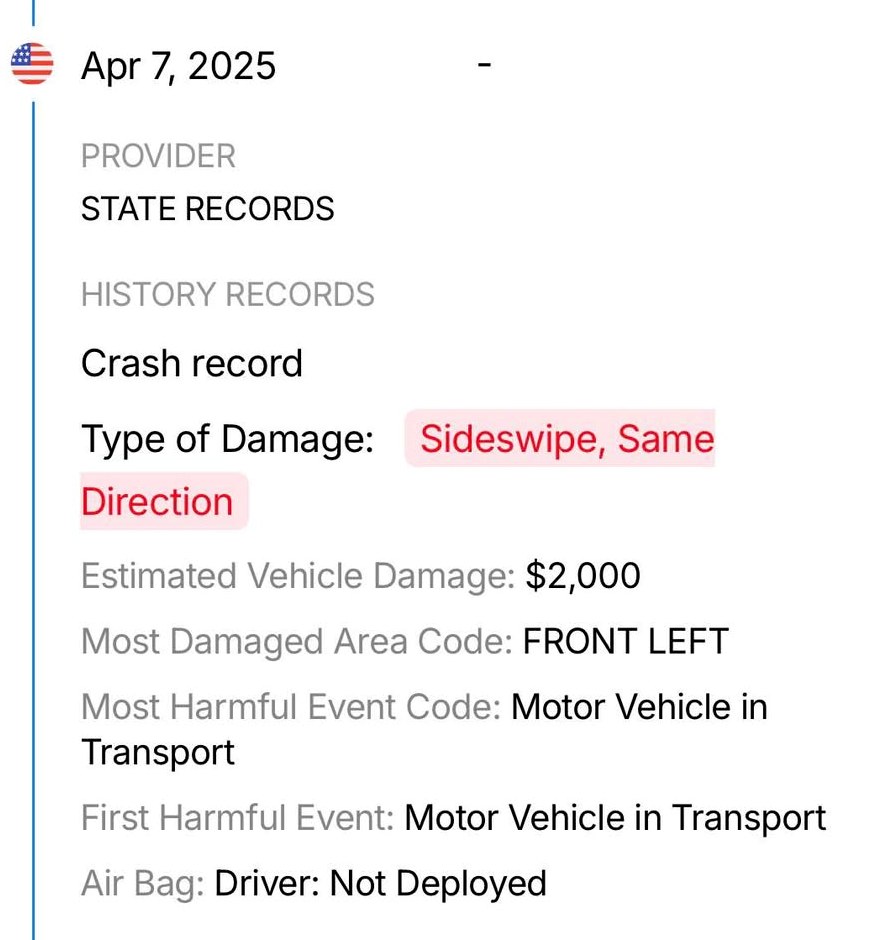The image size is (876, 940).
Task: Select the Driver: Not Deployed value
Action: pos(380,884)
